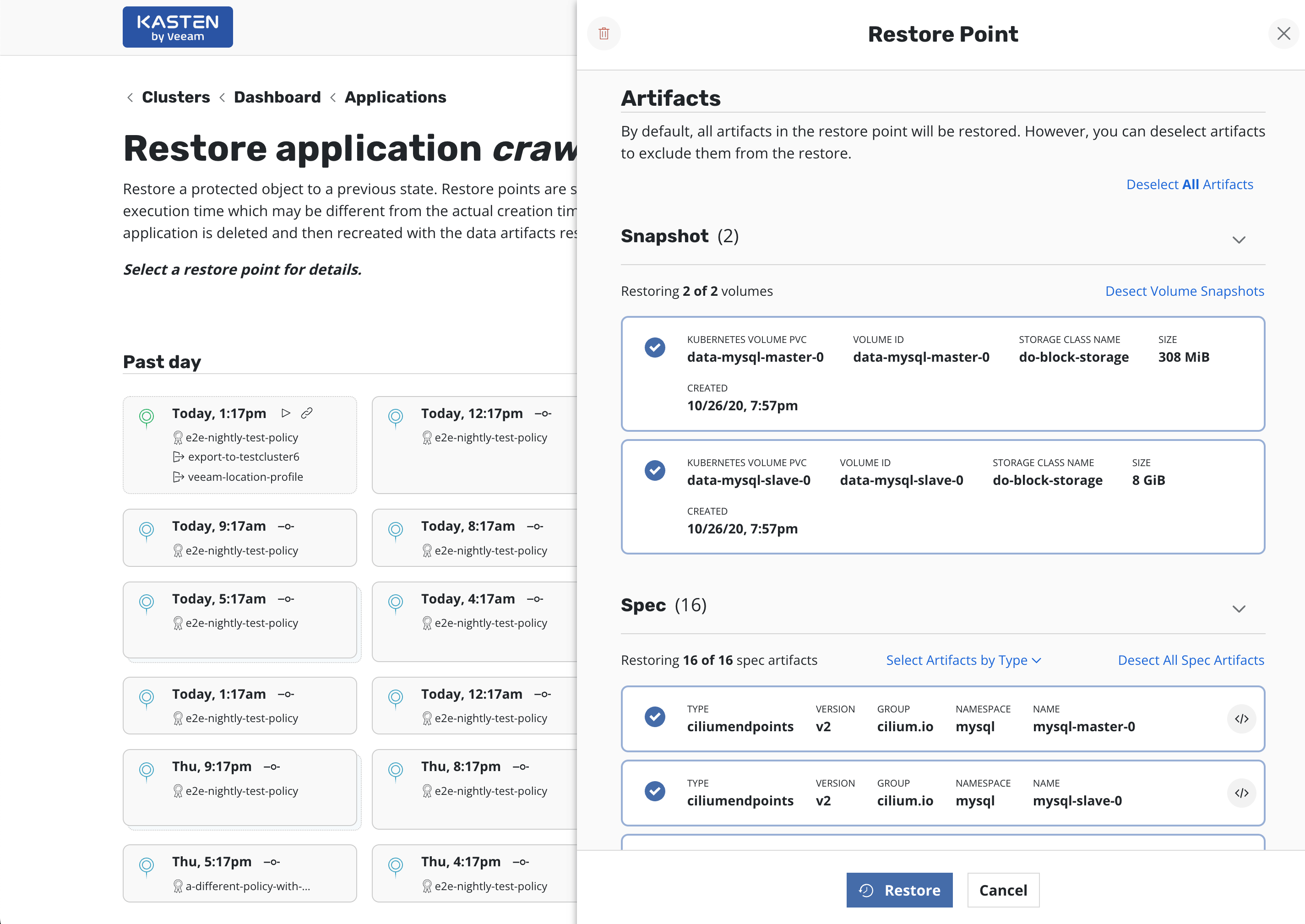Click Deselect All Artifacts link
Image resolution: width=1305 pixels, height=924 pixels.
point(1189,185)
